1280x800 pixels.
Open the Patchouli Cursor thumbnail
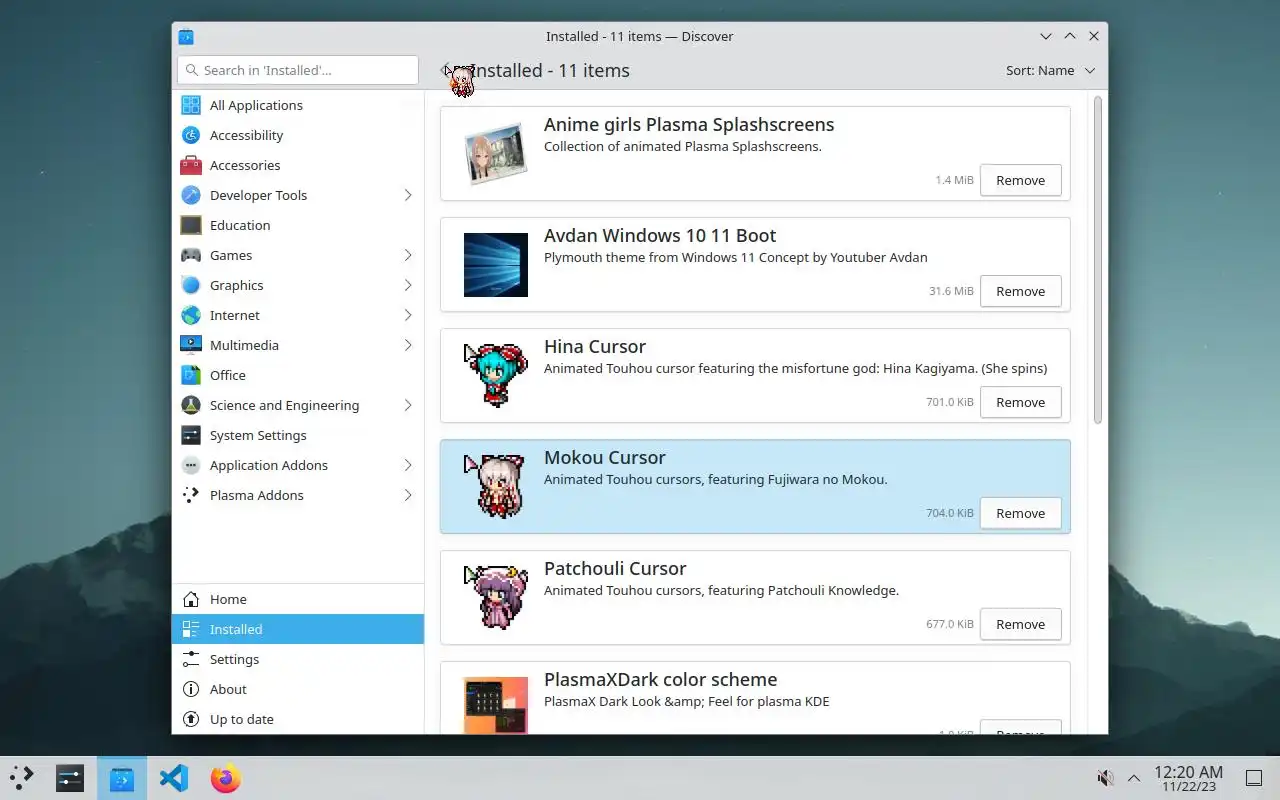point(496,598)
